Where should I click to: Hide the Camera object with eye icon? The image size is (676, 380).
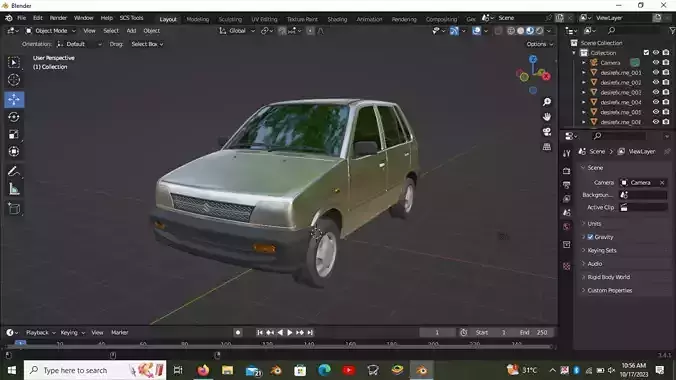(656, 63)
